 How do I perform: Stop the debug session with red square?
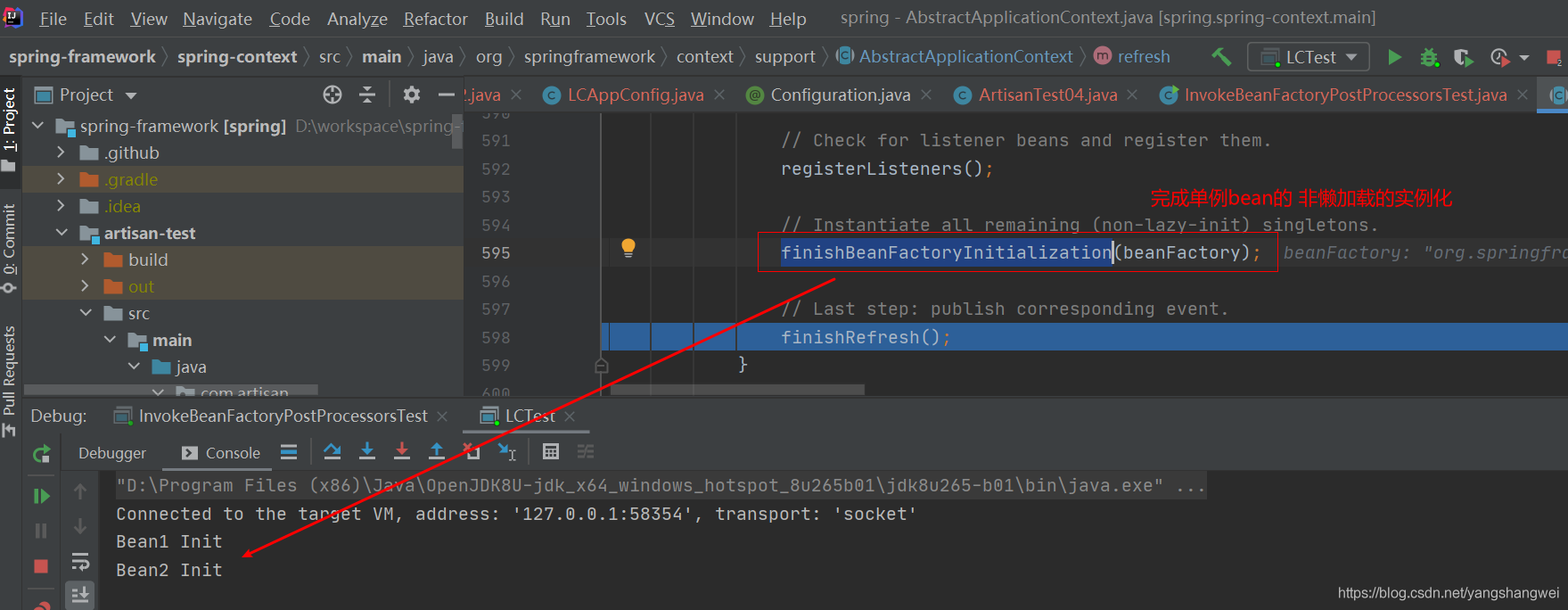41,566
